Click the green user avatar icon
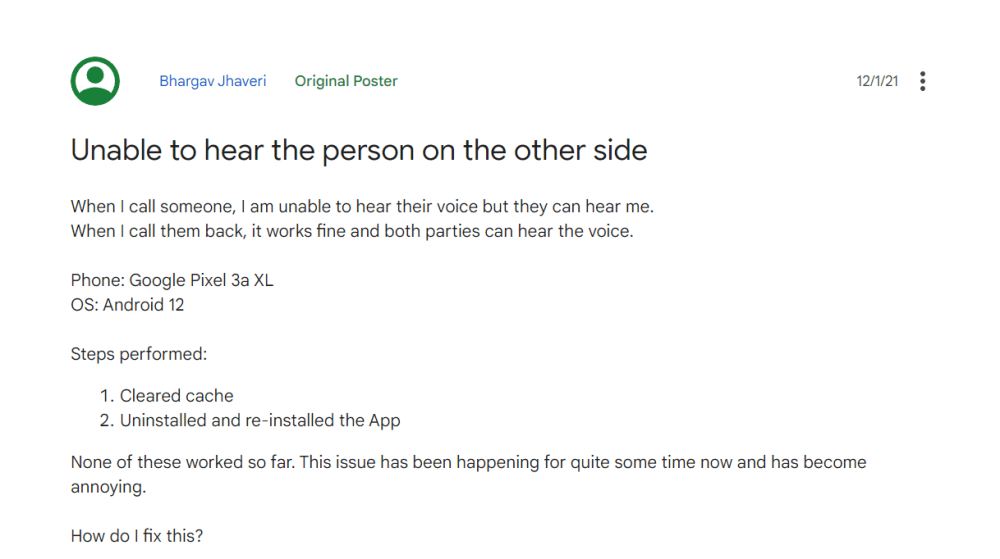The height and width of the screenshot is (559, 1000). click(x=95, y=81)
